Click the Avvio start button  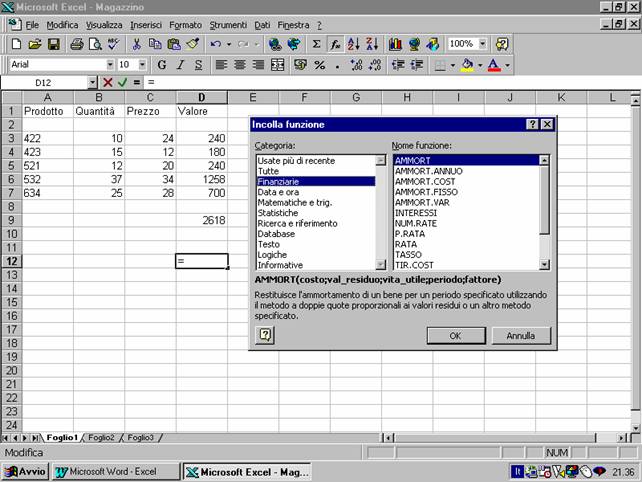point(25,472)
